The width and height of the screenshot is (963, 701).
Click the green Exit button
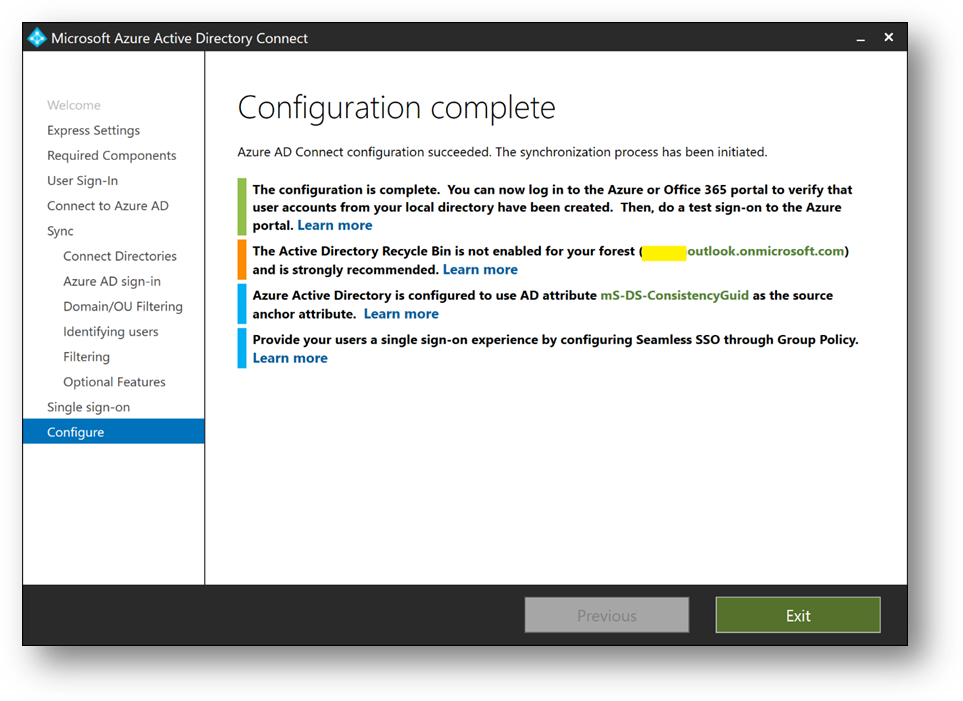pos(798,615)
